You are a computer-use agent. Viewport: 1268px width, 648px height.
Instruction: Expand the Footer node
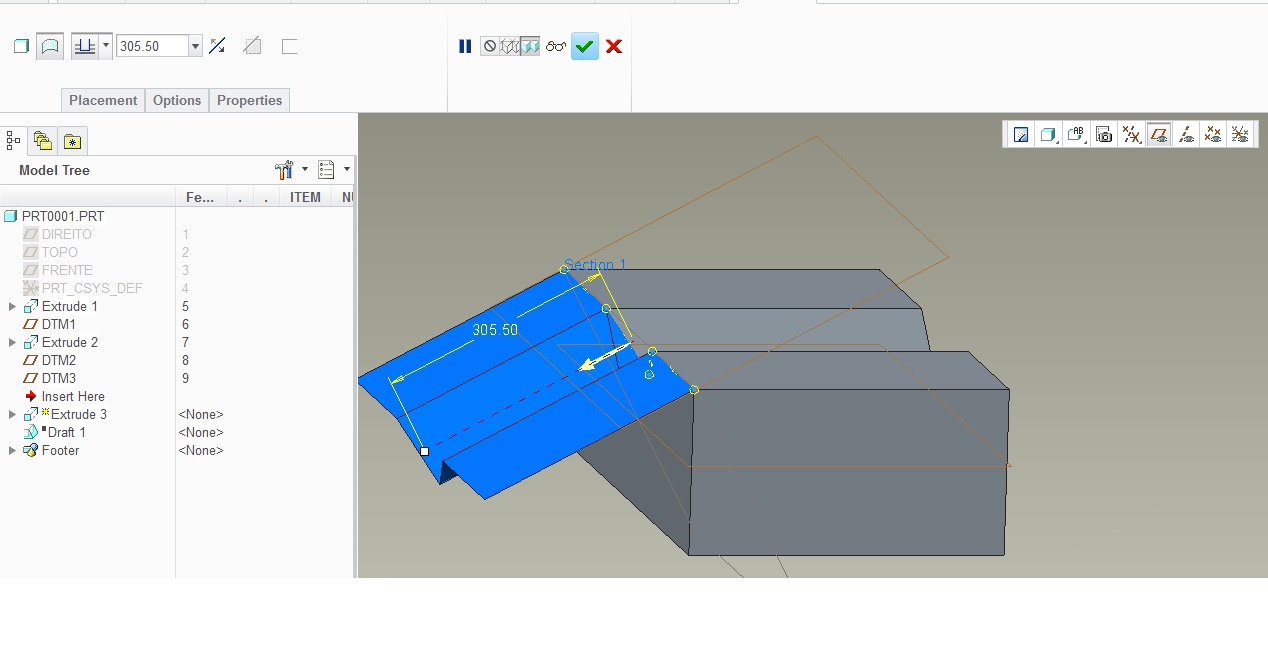12,450
